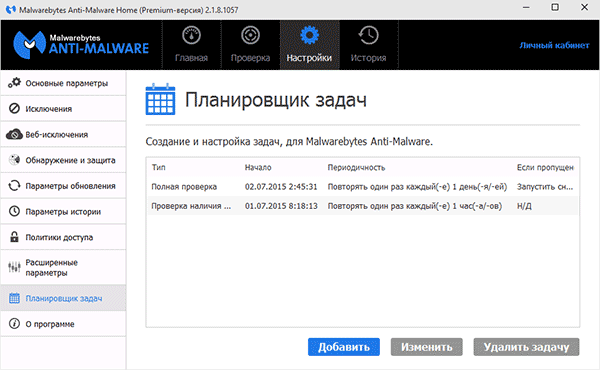Click the Н/Д cell
This screenshot has height=370, width=600.
[x=524, y=206]
